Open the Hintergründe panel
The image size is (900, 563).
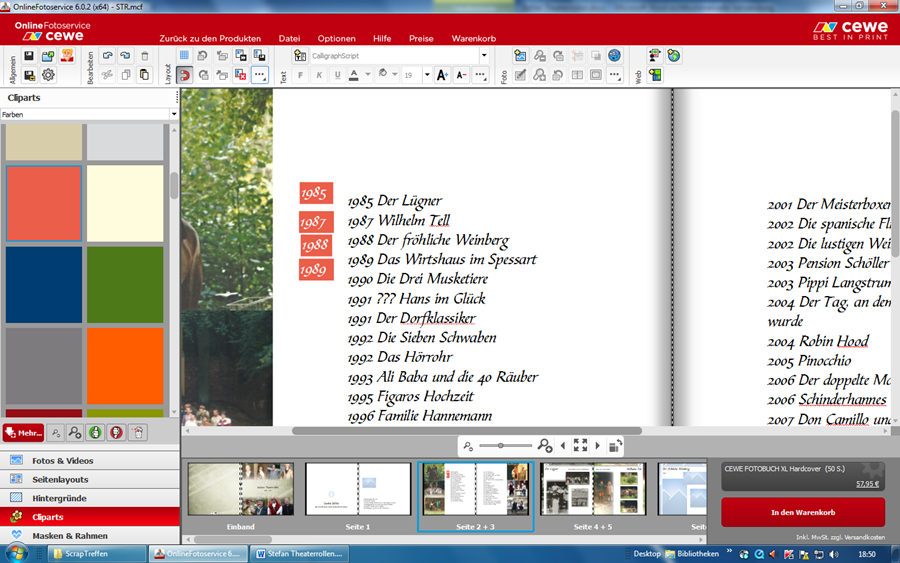point(90,498)
